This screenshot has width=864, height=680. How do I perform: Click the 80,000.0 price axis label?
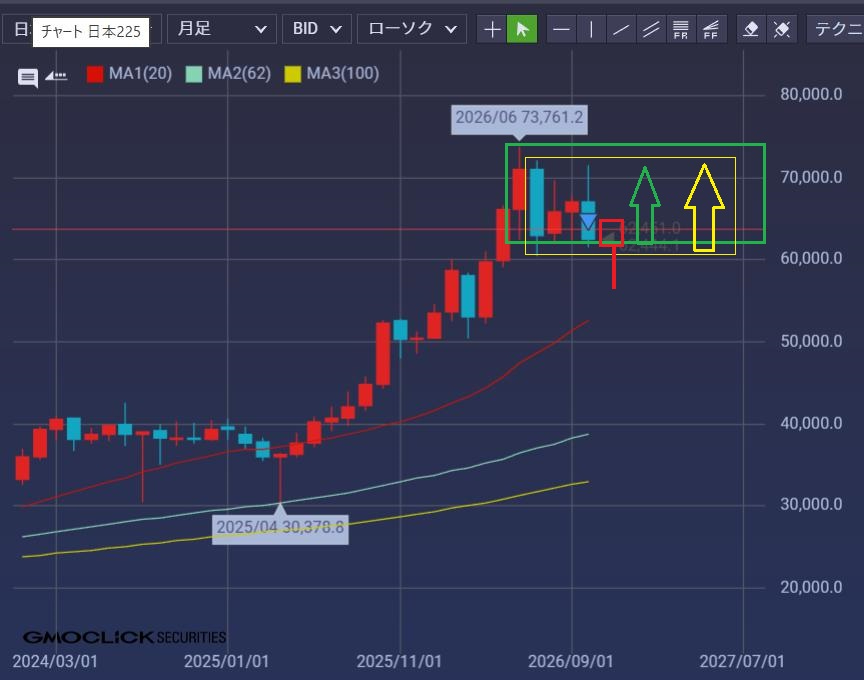[811, 94]
